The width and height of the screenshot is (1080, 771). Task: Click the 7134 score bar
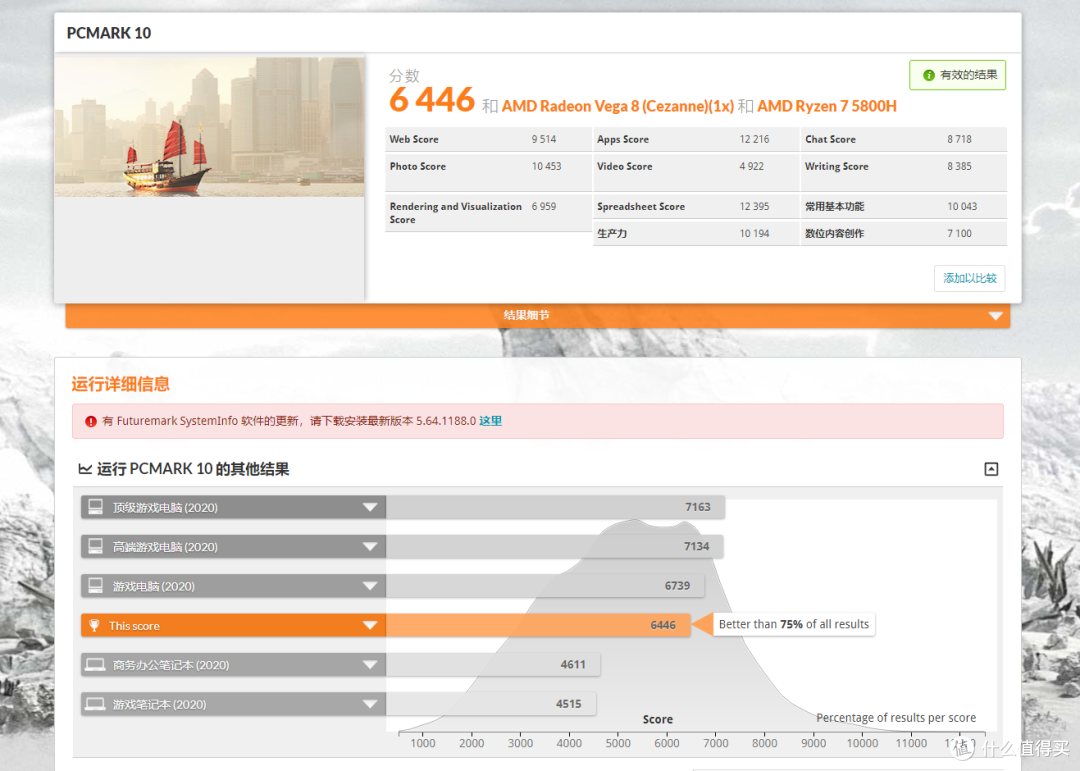pyautogui.click(x=554, y=546)
